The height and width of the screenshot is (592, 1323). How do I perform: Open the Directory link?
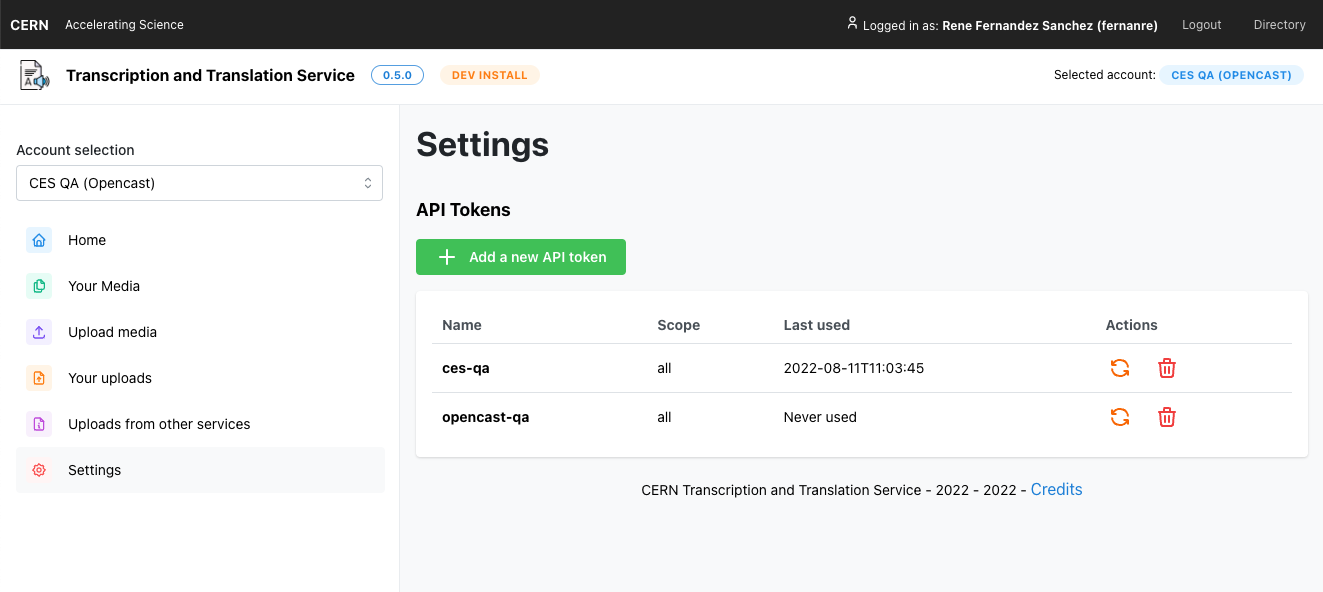click(1279, 25)
